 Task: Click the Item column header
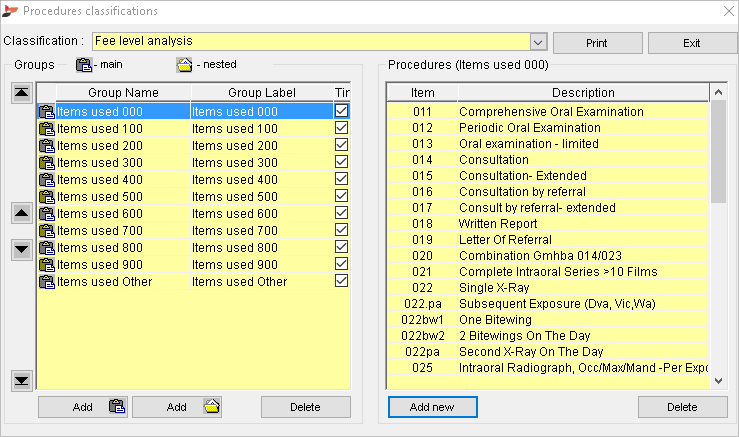422,92
